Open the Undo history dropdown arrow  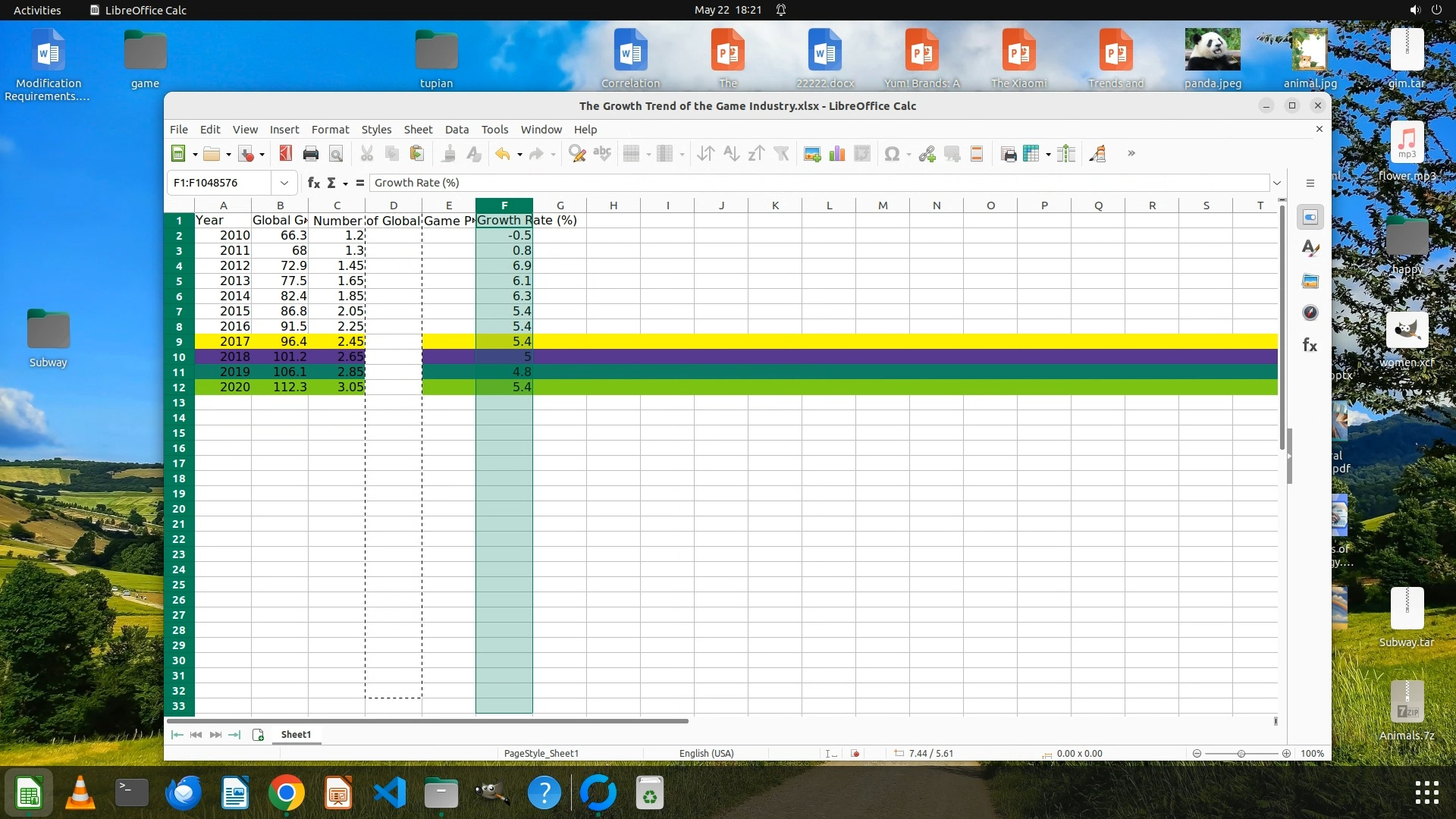coord(519,155)
